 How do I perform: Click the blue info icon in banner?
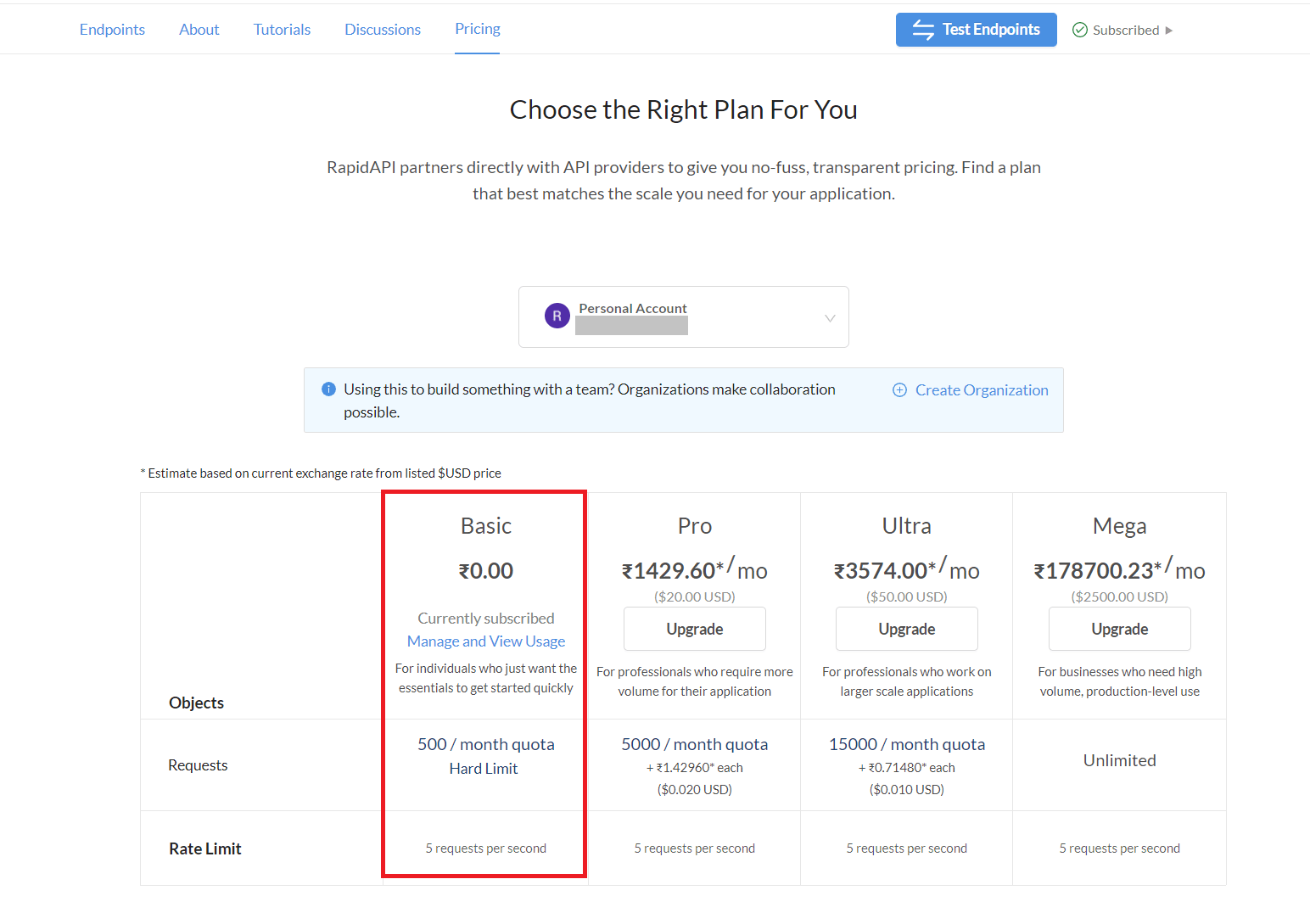click(328, 389)
